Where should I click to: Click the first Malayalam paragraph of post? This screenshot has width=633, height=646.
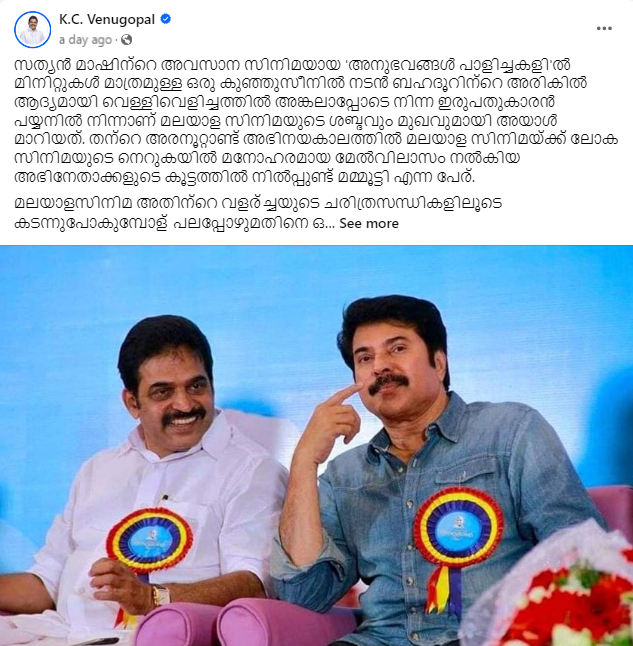click(x=316, y=121)
